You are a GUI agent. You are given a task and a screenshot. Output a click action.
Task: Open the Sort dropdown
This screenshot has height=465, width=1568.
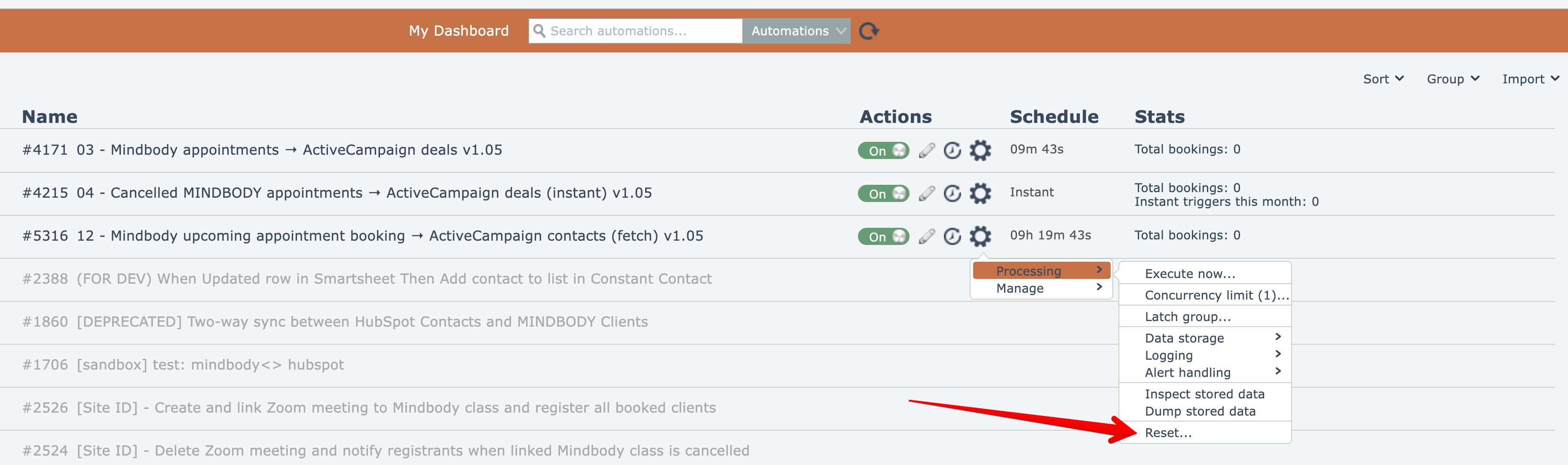click(1383, 79)
